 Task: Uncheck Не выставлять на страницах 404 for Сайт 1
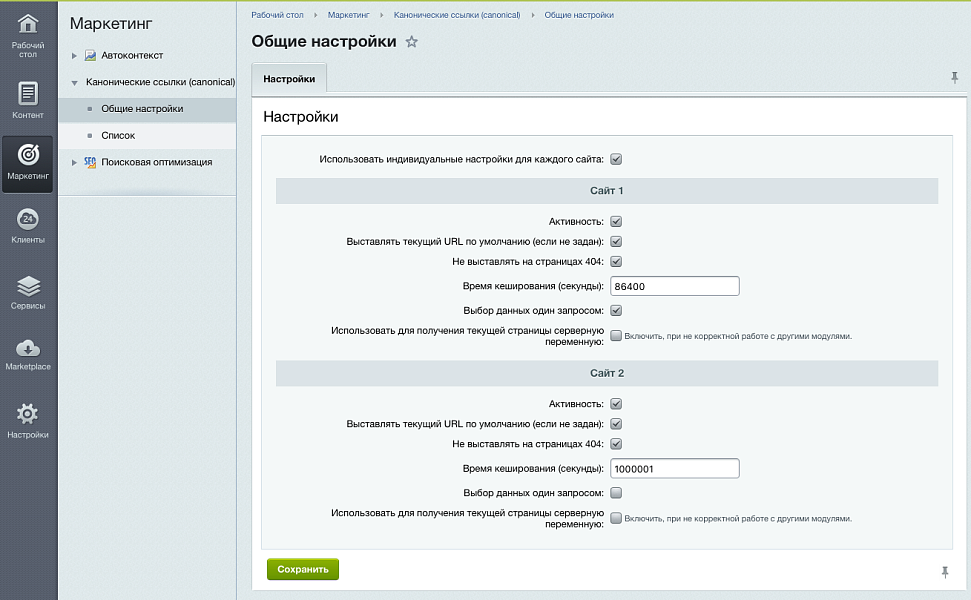616,262
